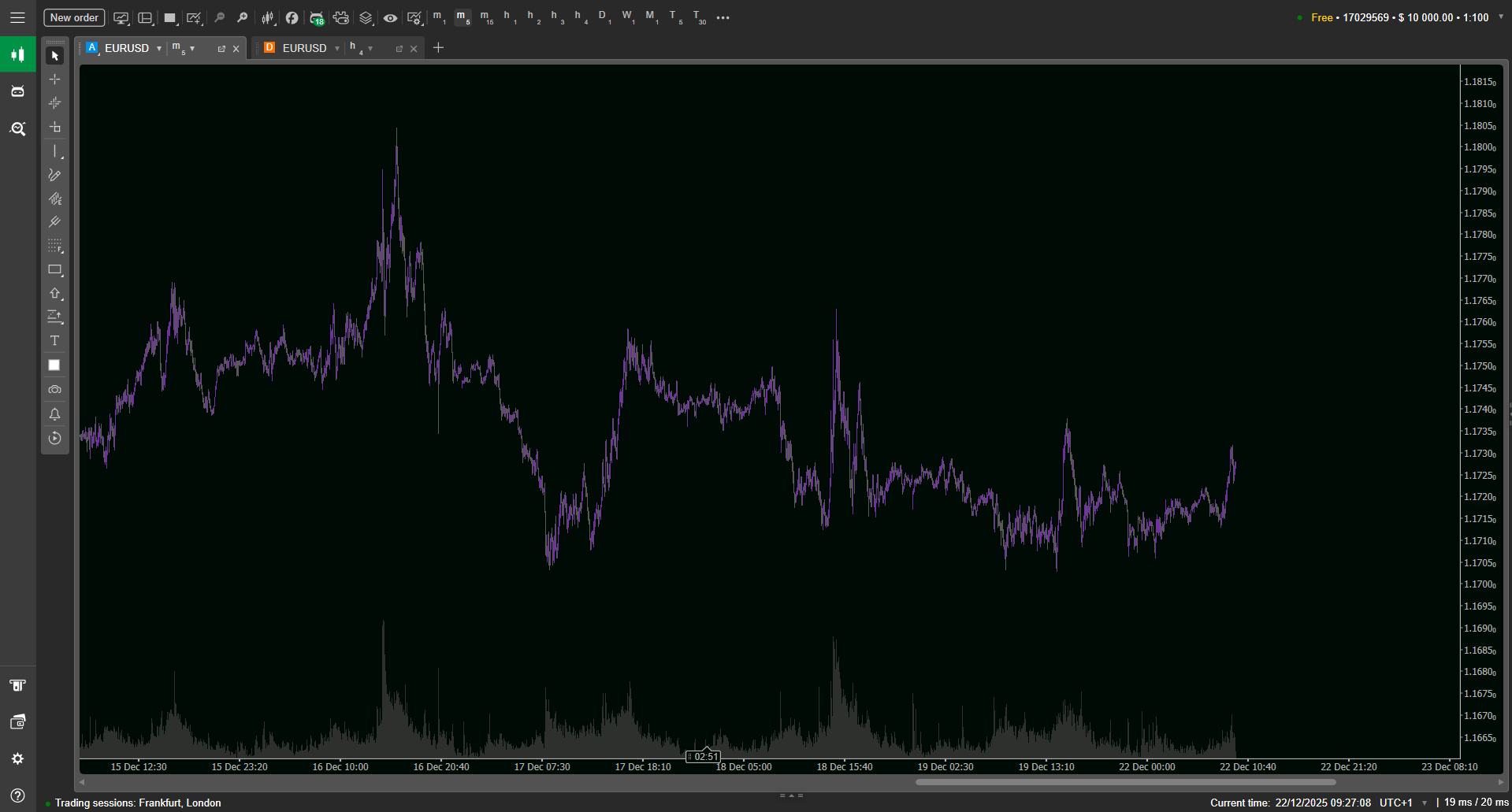Image resolution: width=1512 pixels, height=812 pixels.
Task: Select the rectangle drawing tool
Action: click(55, 270)
